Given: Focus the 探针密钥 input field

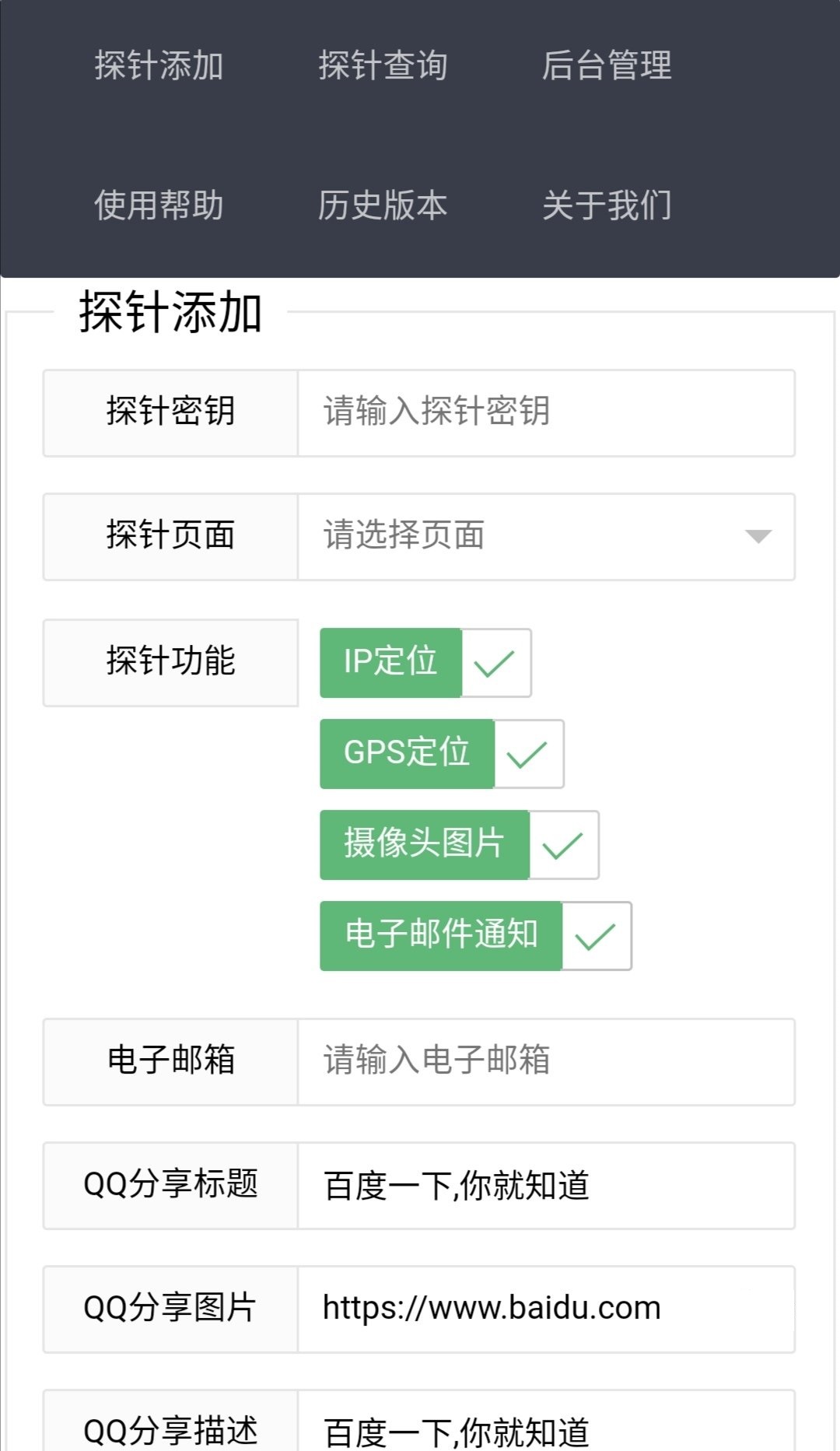Looking at the screenshot, I should pos(544,412).
